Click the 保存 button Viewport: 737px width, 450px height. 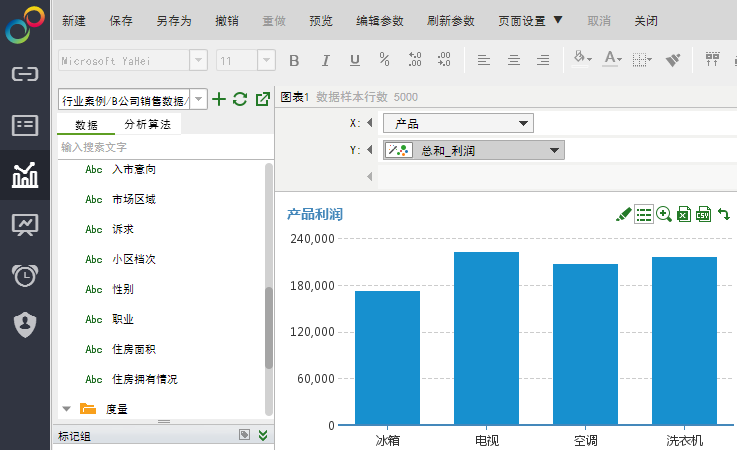pyautogui.click(x=120, y=20)
